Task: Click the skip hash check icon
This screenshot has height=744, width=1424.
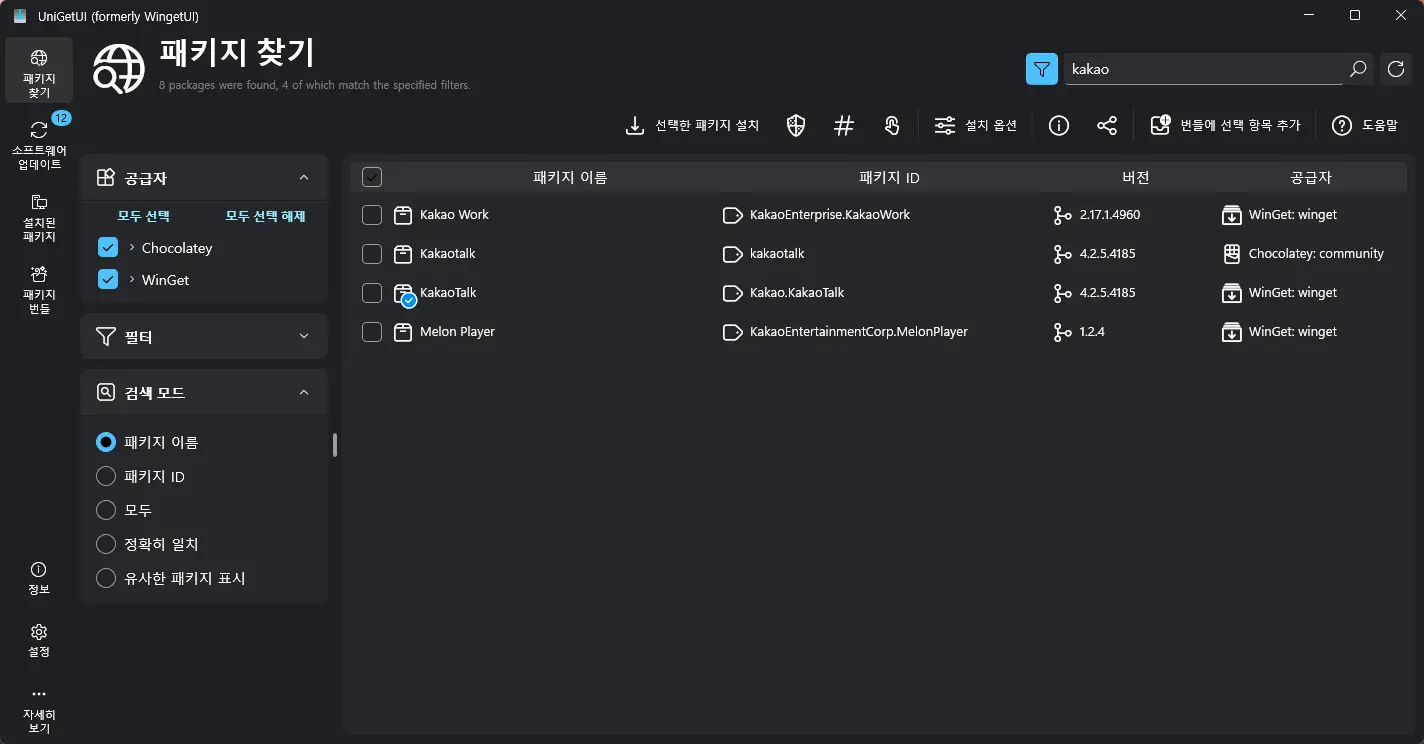Action: coord(844,125)
